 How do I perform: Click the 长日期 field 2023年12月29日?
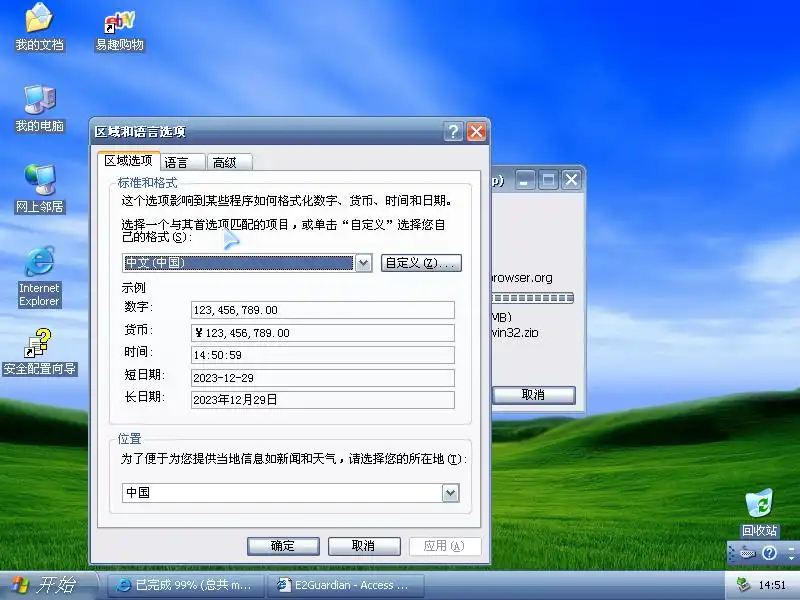[x=322, y=400]
